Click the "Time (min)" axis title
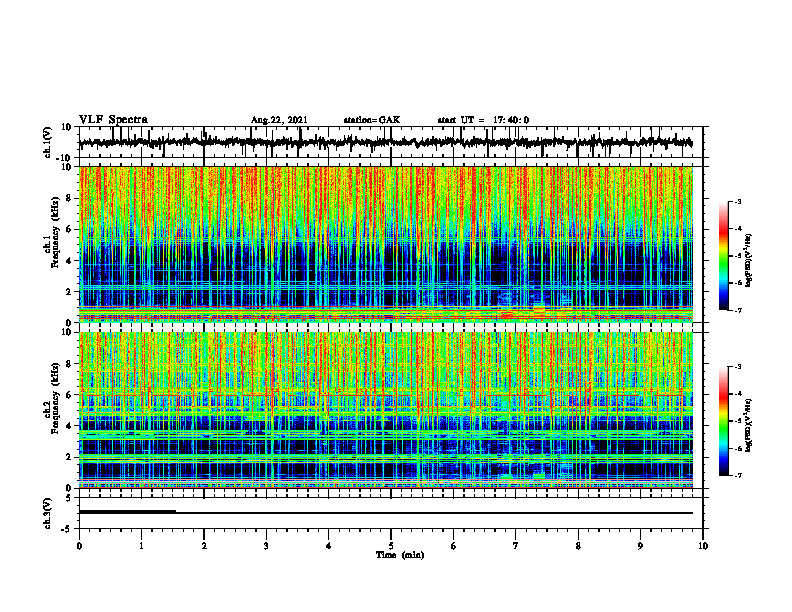The height and width of the screenshot is (612, 792). pyautogui.click(x=400, y=555)
